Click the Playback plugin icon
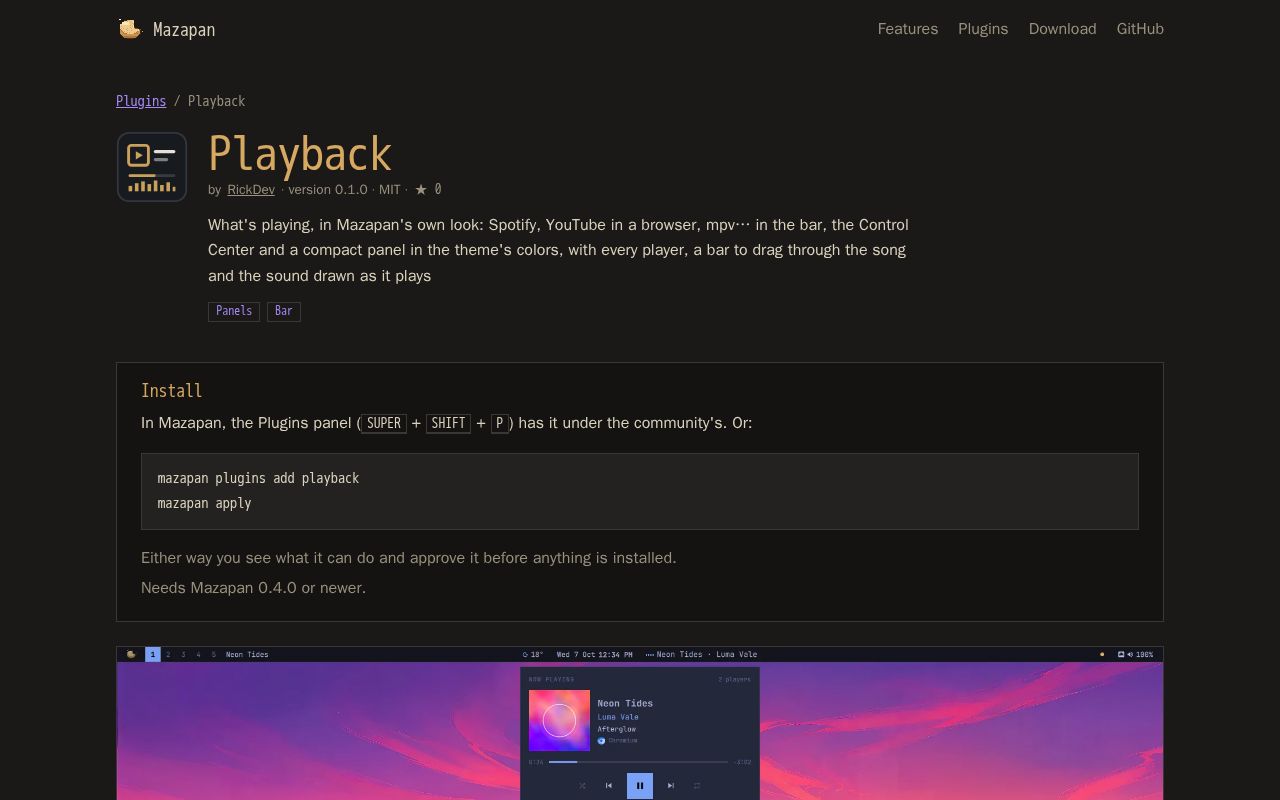This screenshot has height=800, width=1280. (x=152, y=167)
